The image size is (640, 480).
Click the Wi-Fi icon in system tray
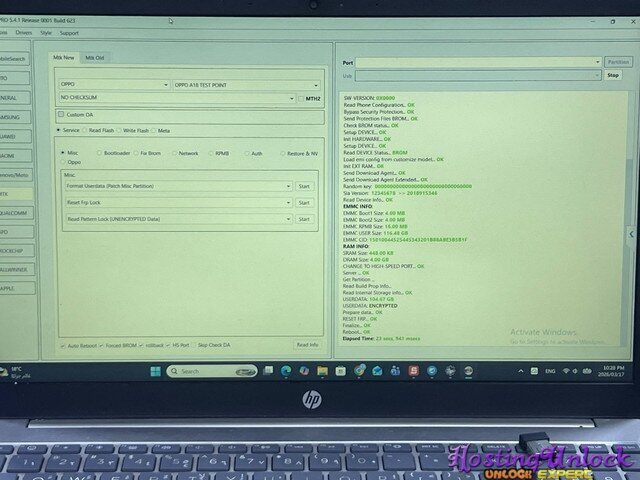[x=564, y=371]
